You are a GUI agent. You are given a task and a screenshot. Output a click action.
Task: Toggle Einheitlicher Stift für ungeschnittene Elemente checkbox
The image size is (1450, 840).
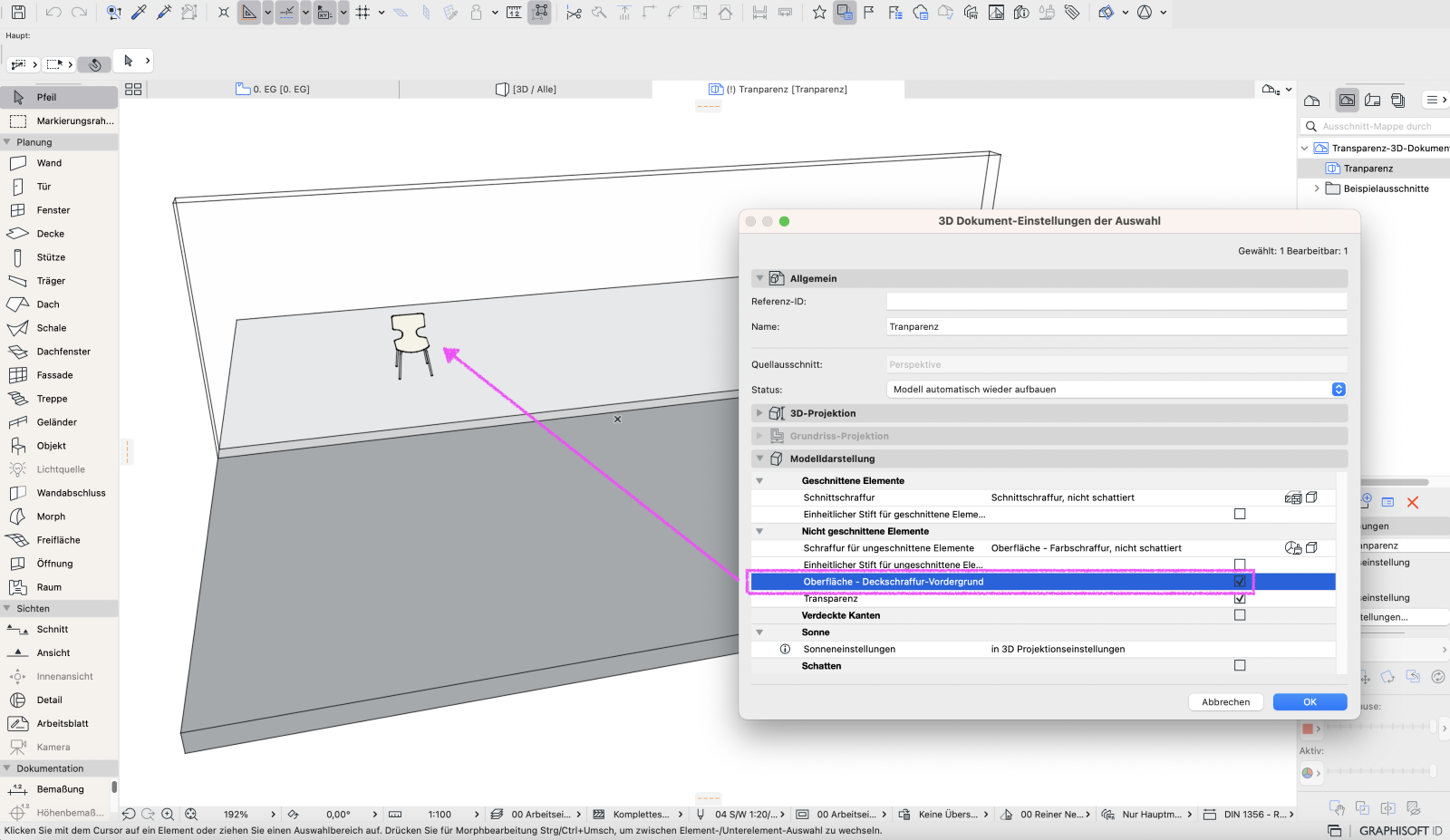click(x=1240, y=565)
